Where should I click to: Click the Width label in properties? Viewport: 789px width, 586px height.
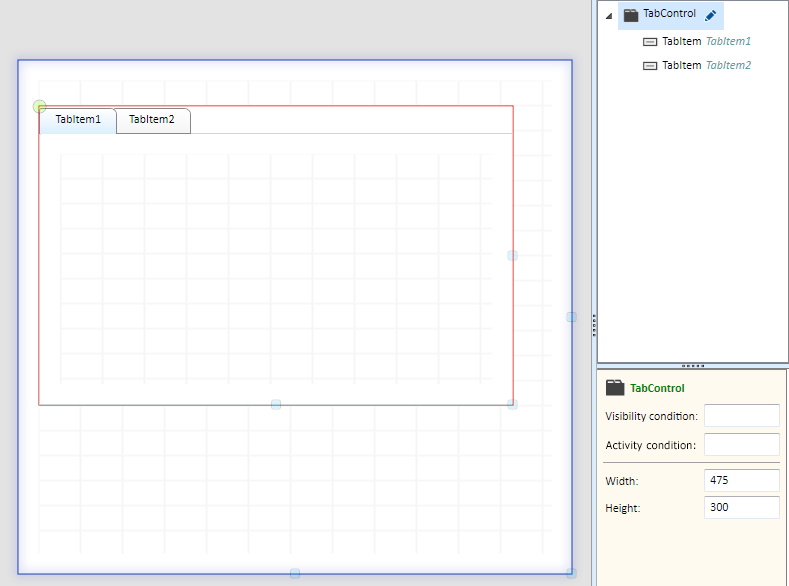622,481
